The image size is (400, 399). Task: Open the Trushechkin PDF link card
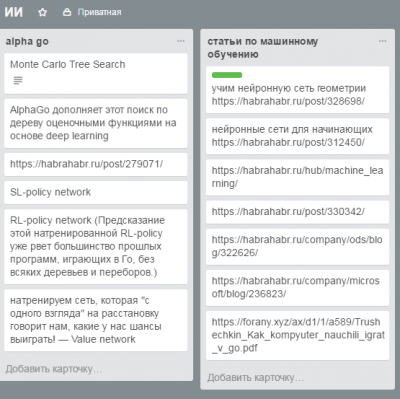tap(297, 335)
